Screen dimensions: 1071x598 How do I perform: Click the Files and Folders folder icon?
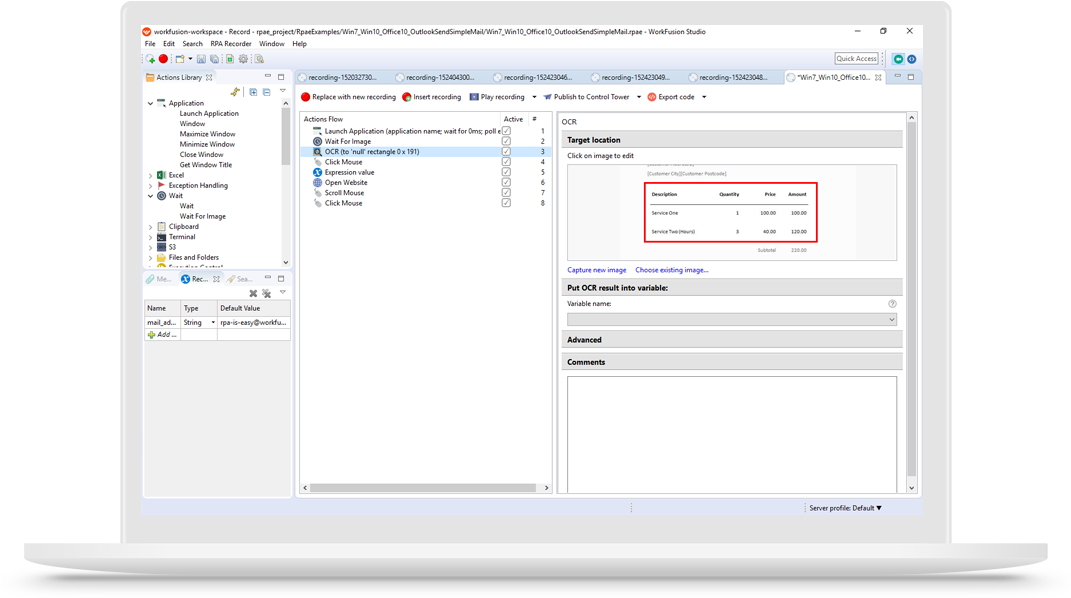click(161, 257)
